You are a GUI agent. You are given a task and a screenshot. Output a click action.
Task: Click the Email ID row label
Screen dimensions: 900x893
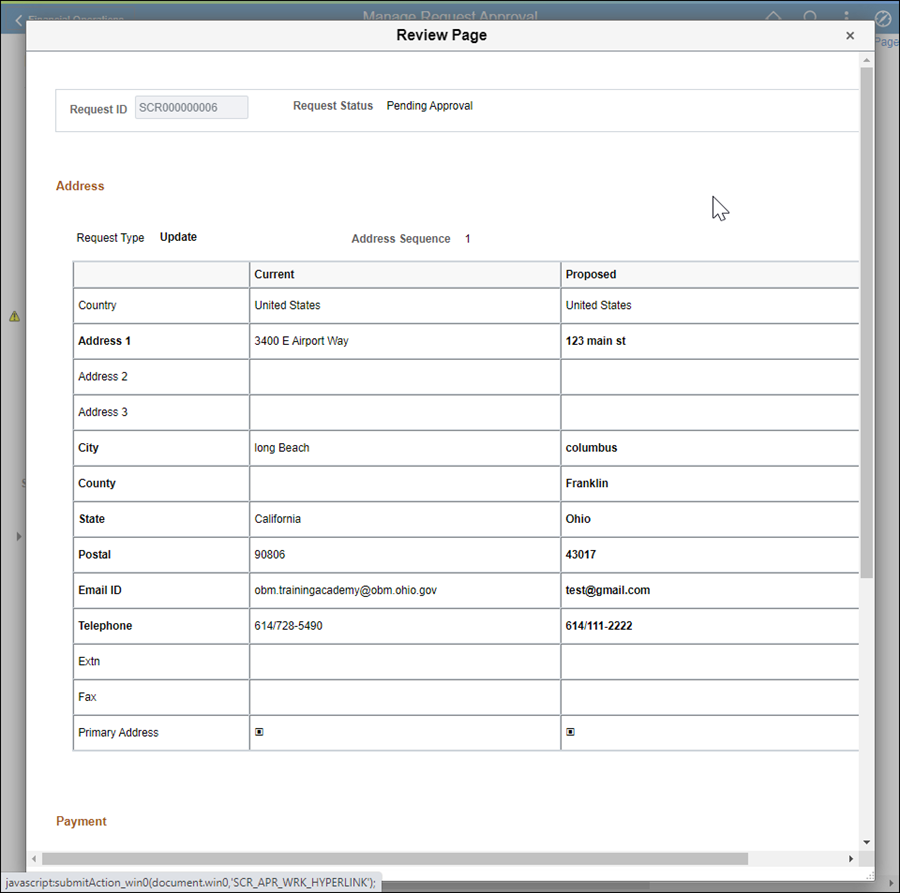pyautogui.click(x=100, y=590)
